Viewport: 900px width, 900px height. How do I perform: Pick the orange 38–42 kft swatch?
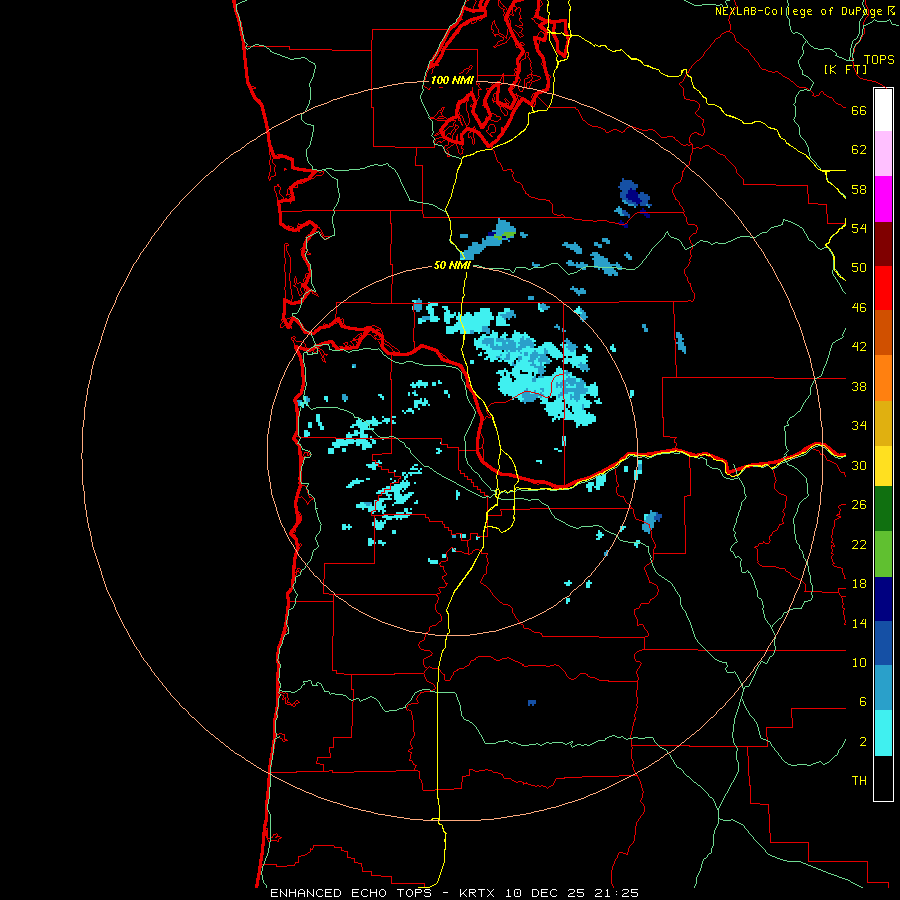pos(883,378)
